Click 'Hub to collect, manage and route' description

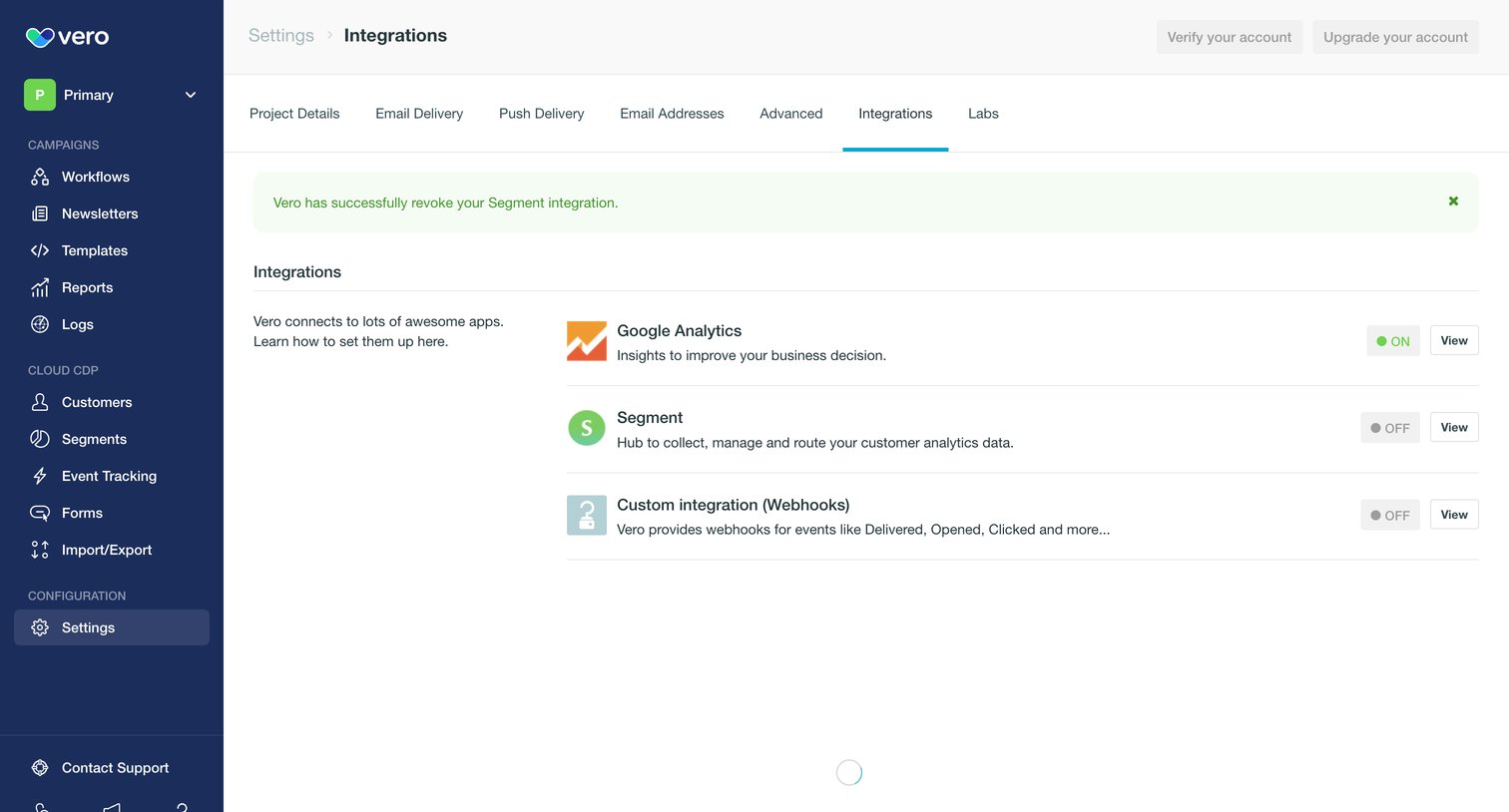(x=815, y=442)
